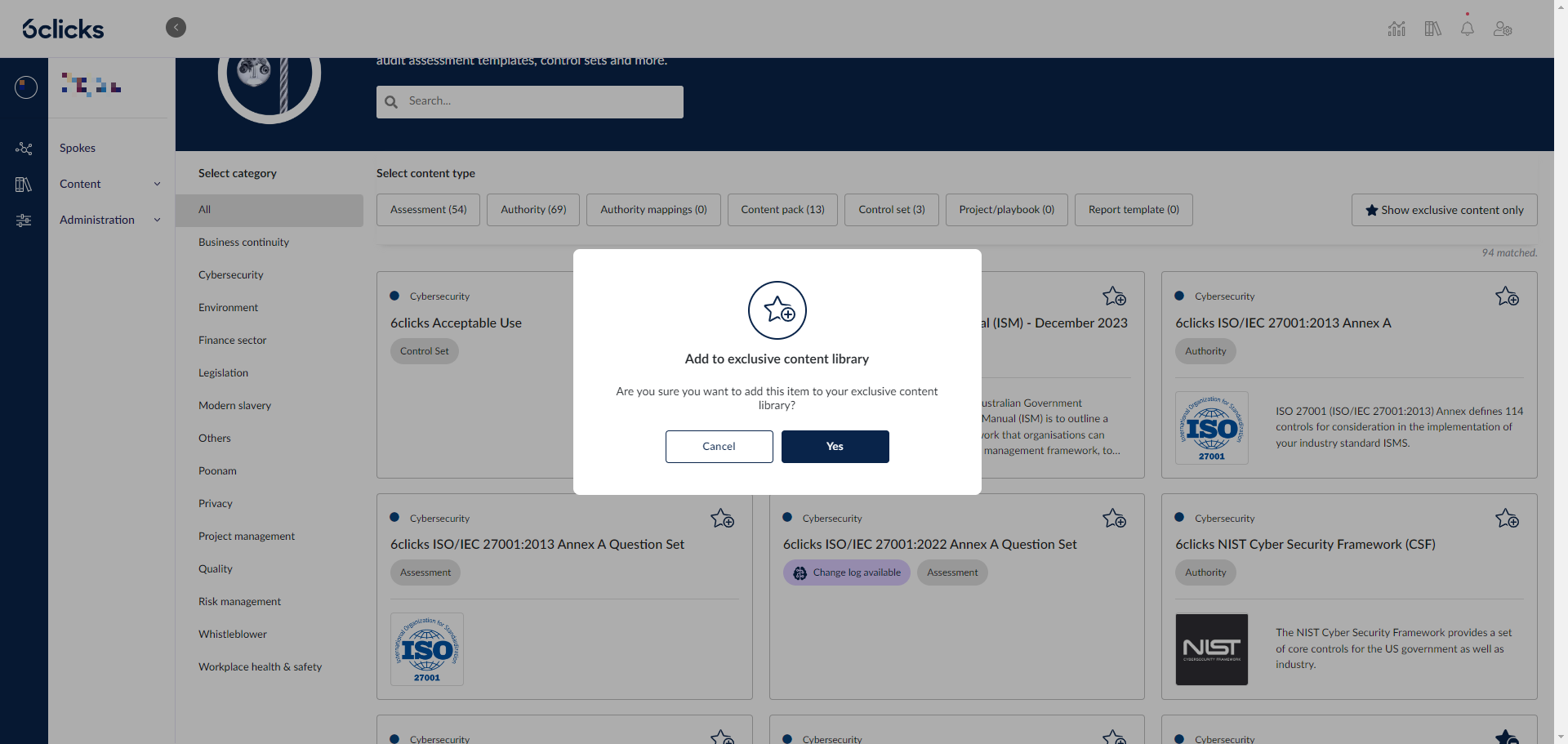
Task: Open Spokes menu item
Action: pyautogui.click(x=78, y=148)
